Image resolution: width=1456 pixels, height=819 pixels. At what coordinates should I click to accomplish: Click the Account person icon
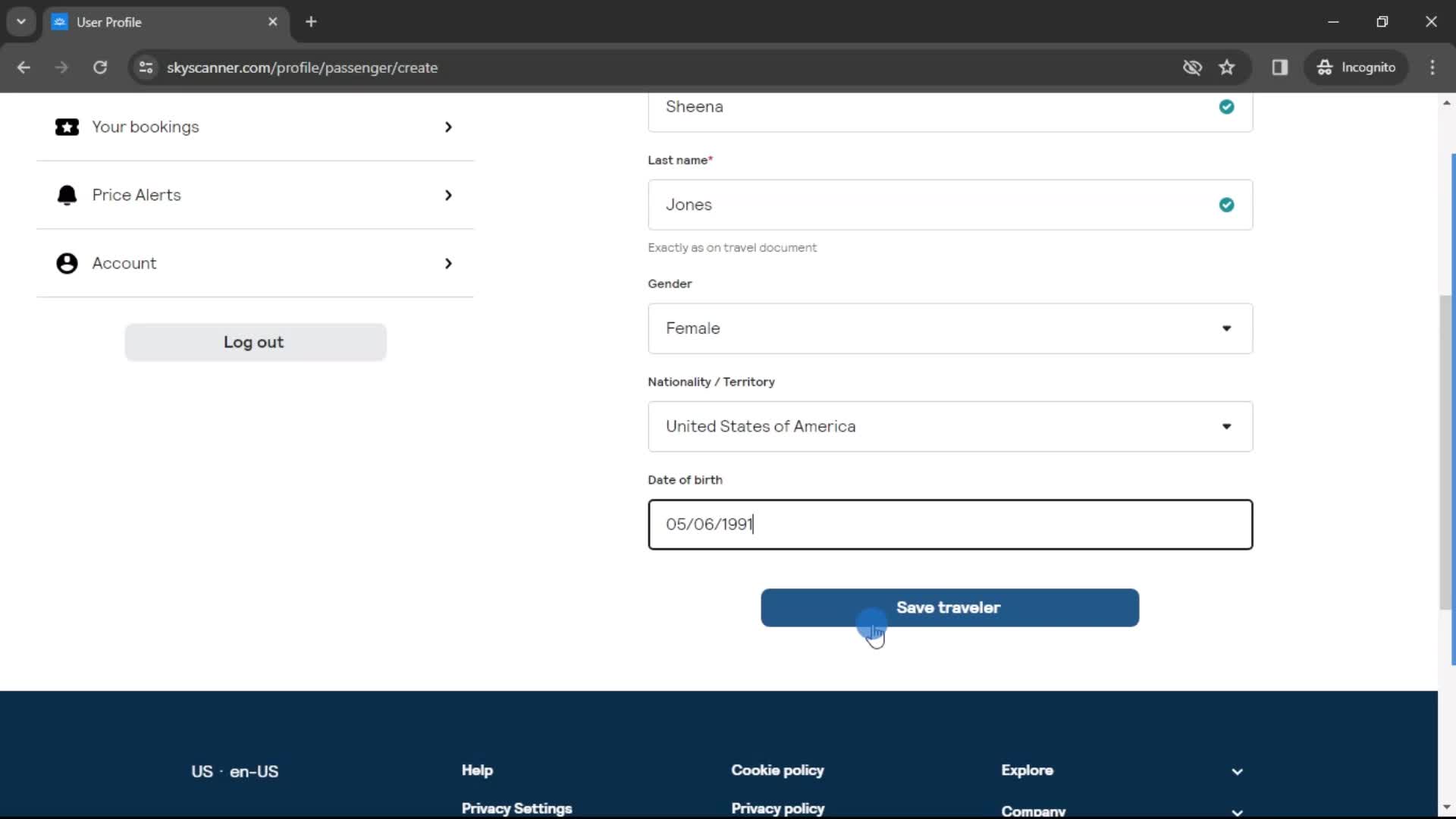65,263
